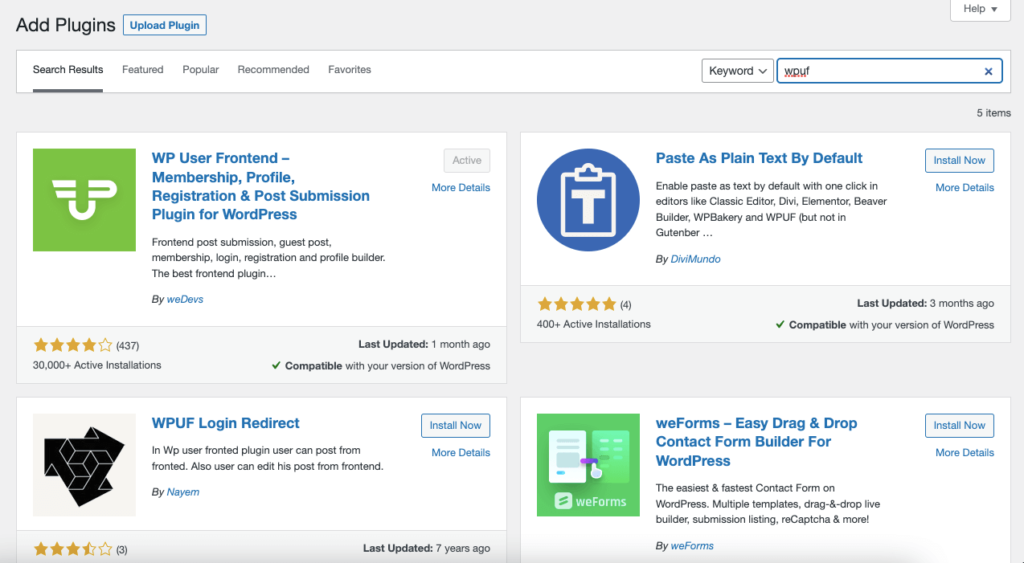This screenshot has height=563, width=1024.
Task: Open the weForms Easy Drag & Drop title
Action: pos(756,442)
